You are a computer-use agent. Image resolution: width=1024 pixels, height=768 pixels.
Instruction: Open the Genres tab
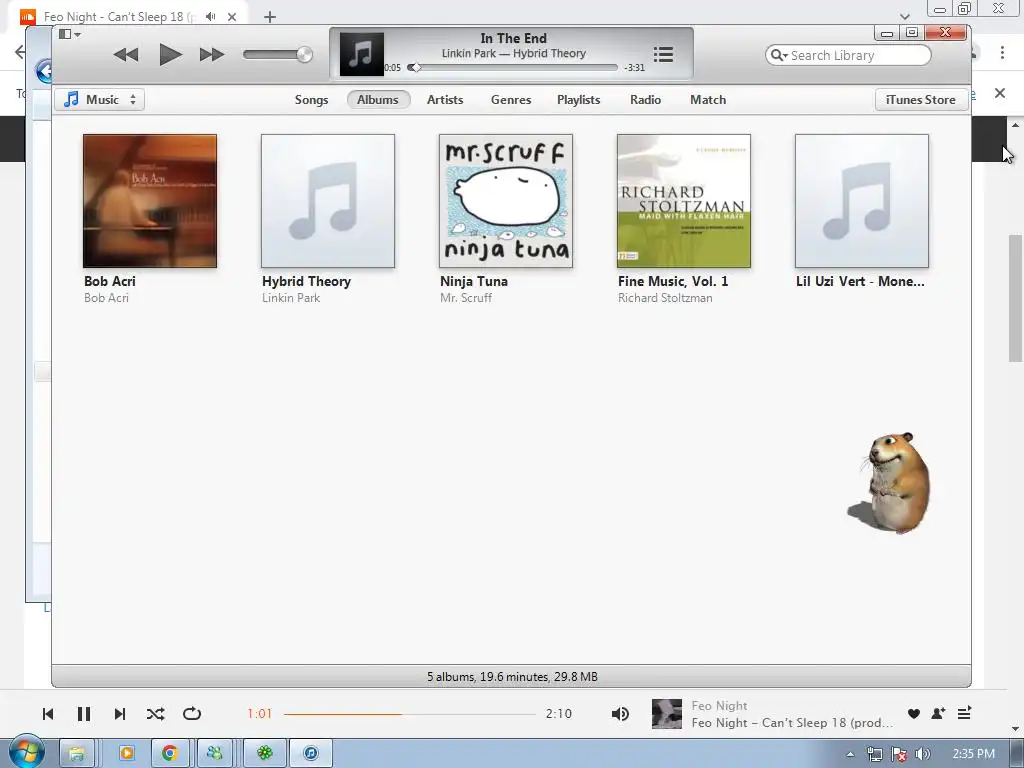coord(511,100)
